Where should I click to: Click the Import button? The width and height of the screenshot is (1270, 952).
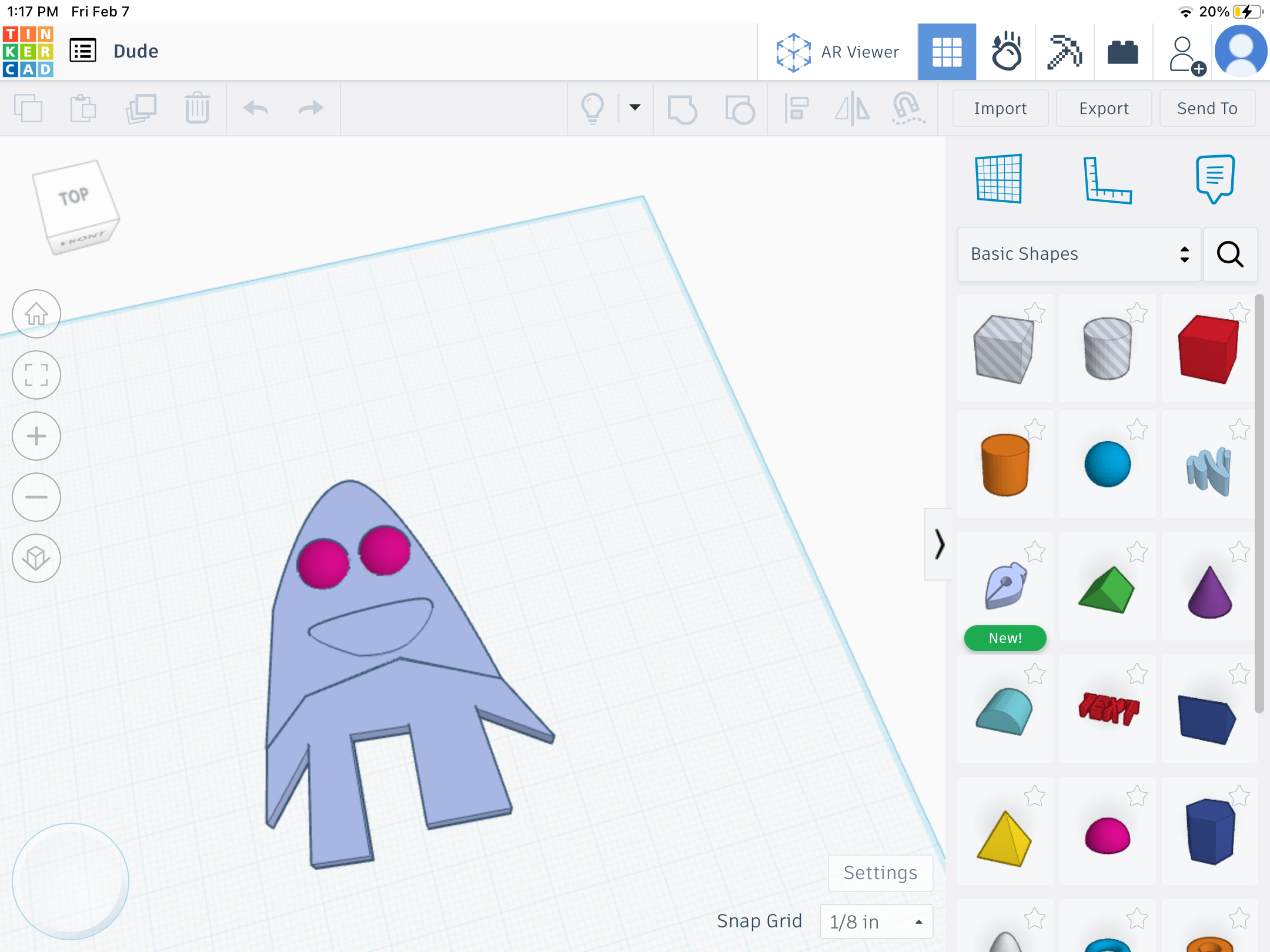1000,108
